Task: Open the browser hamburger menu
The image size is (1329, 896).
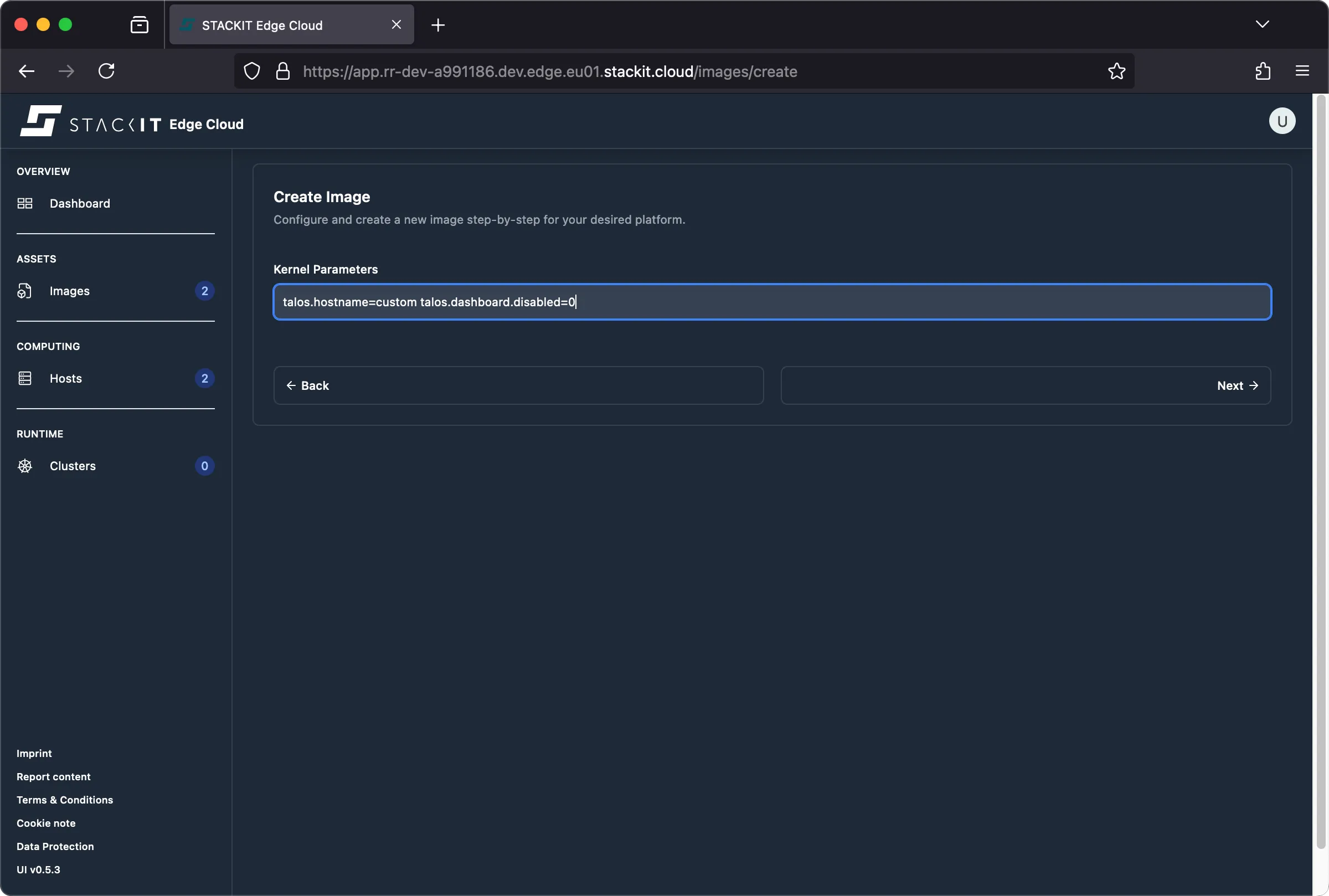Action: coord(1304,70)
